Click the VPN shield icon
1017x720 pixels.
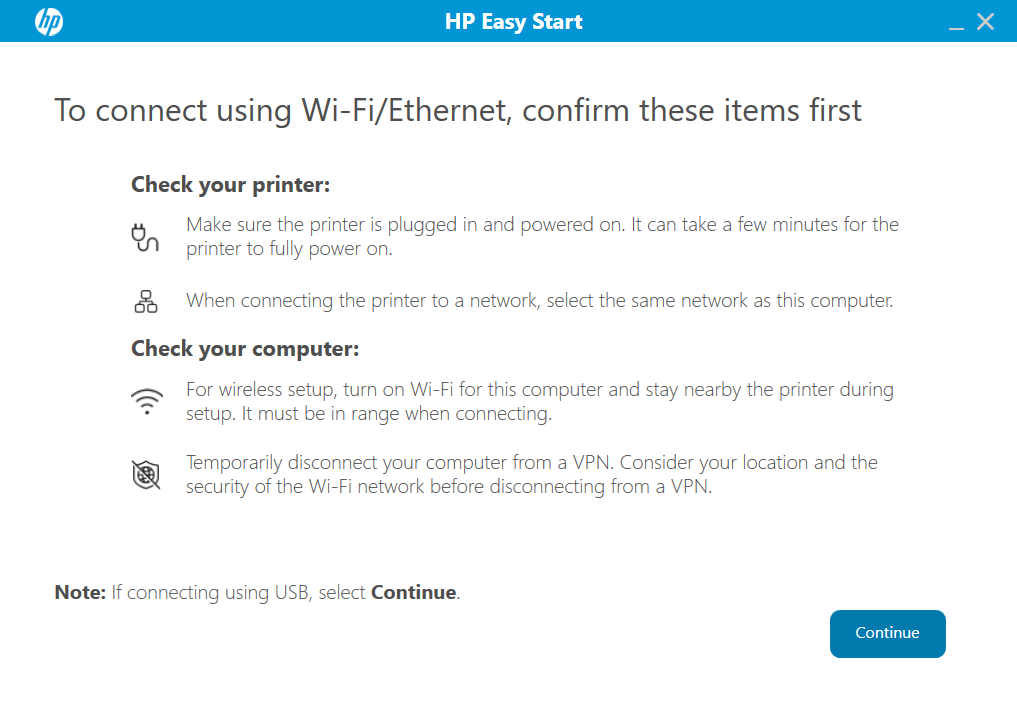click(146, 475)
